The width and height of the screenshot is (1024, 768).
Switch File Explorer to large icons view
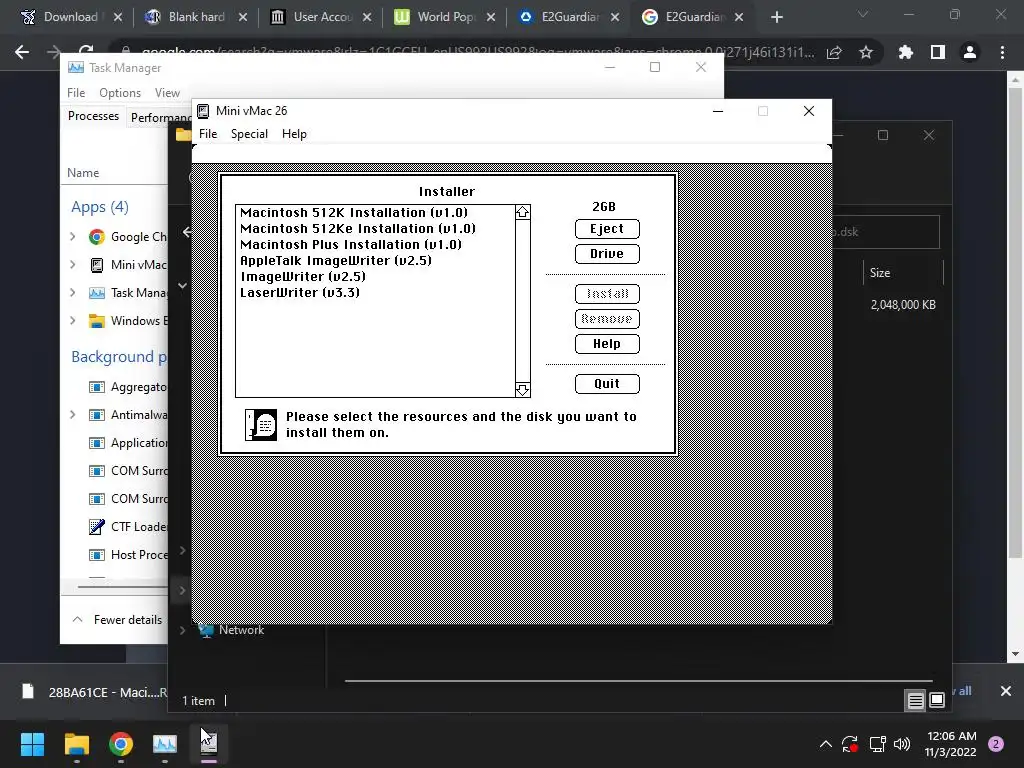click(937, 701)
